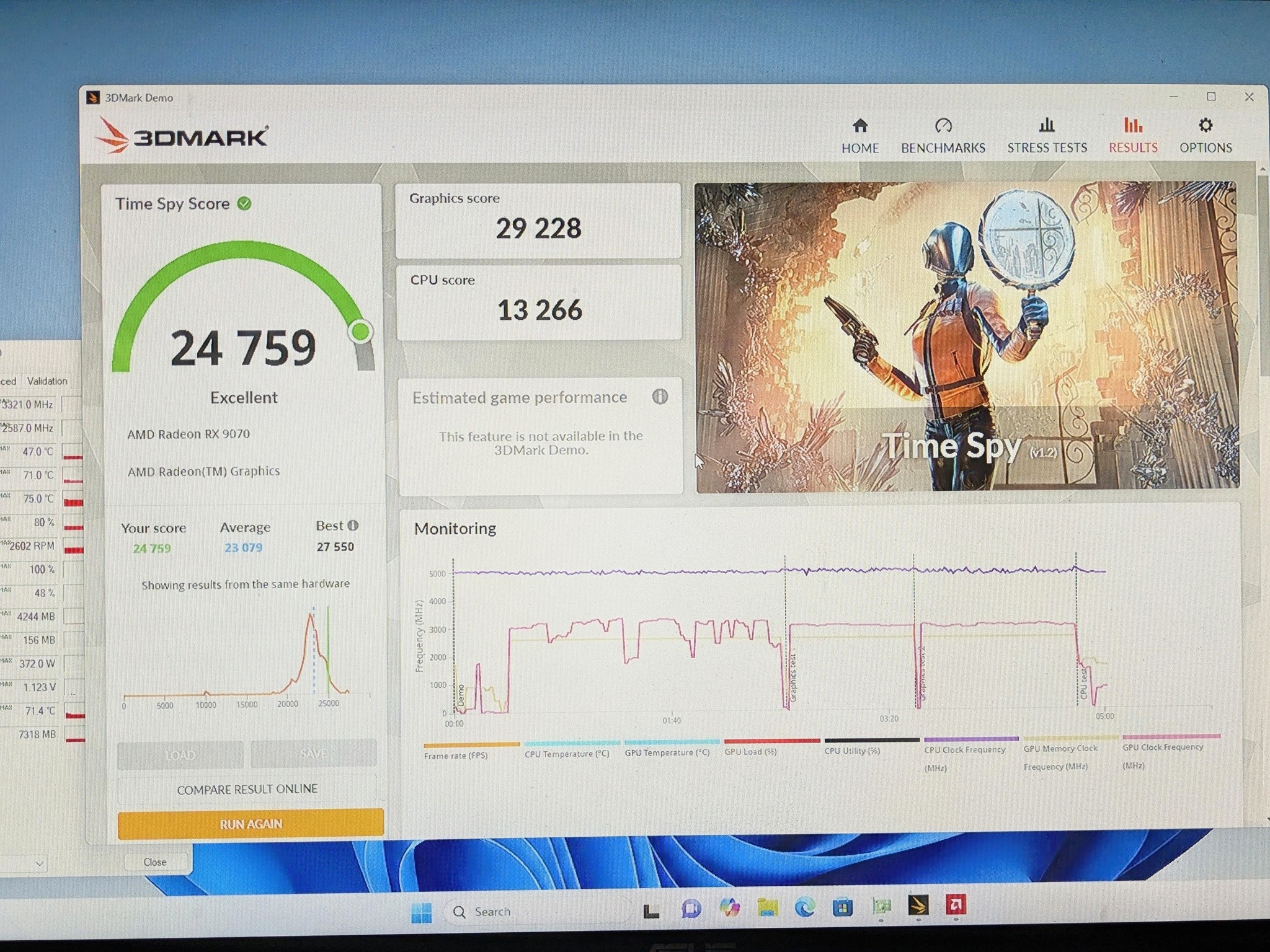Image resolution: width=1270 pixels, height=952 pixels.
Task: Click the 1.123 V reading in background window
Action: (40, 687)
